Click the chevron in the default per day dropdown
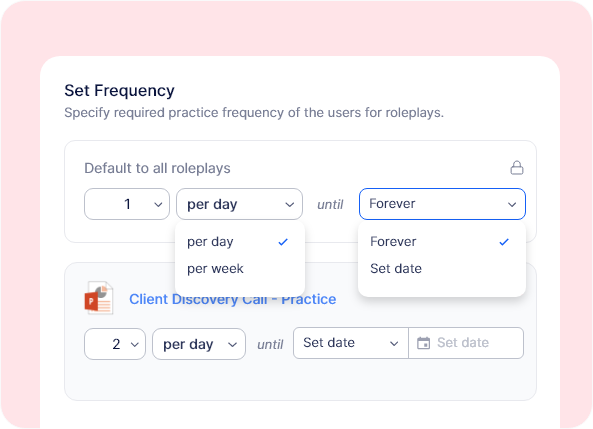The height and width of the screenshot is (429, 593). 290,205
